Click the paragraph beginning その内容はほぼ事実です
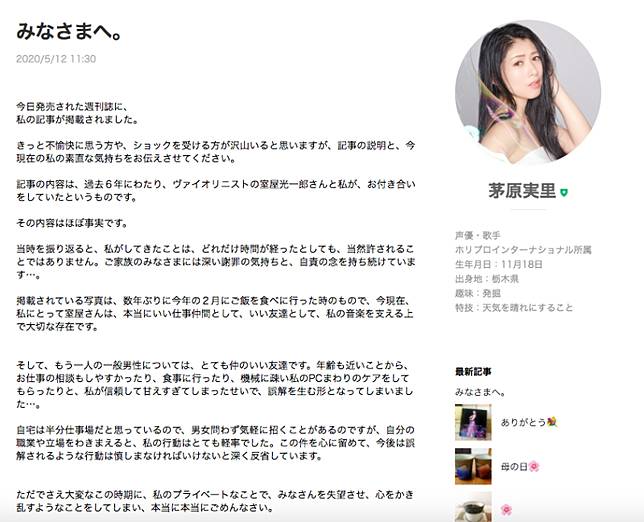This screenshot has width=644, height=522. [x=73, y=223]
